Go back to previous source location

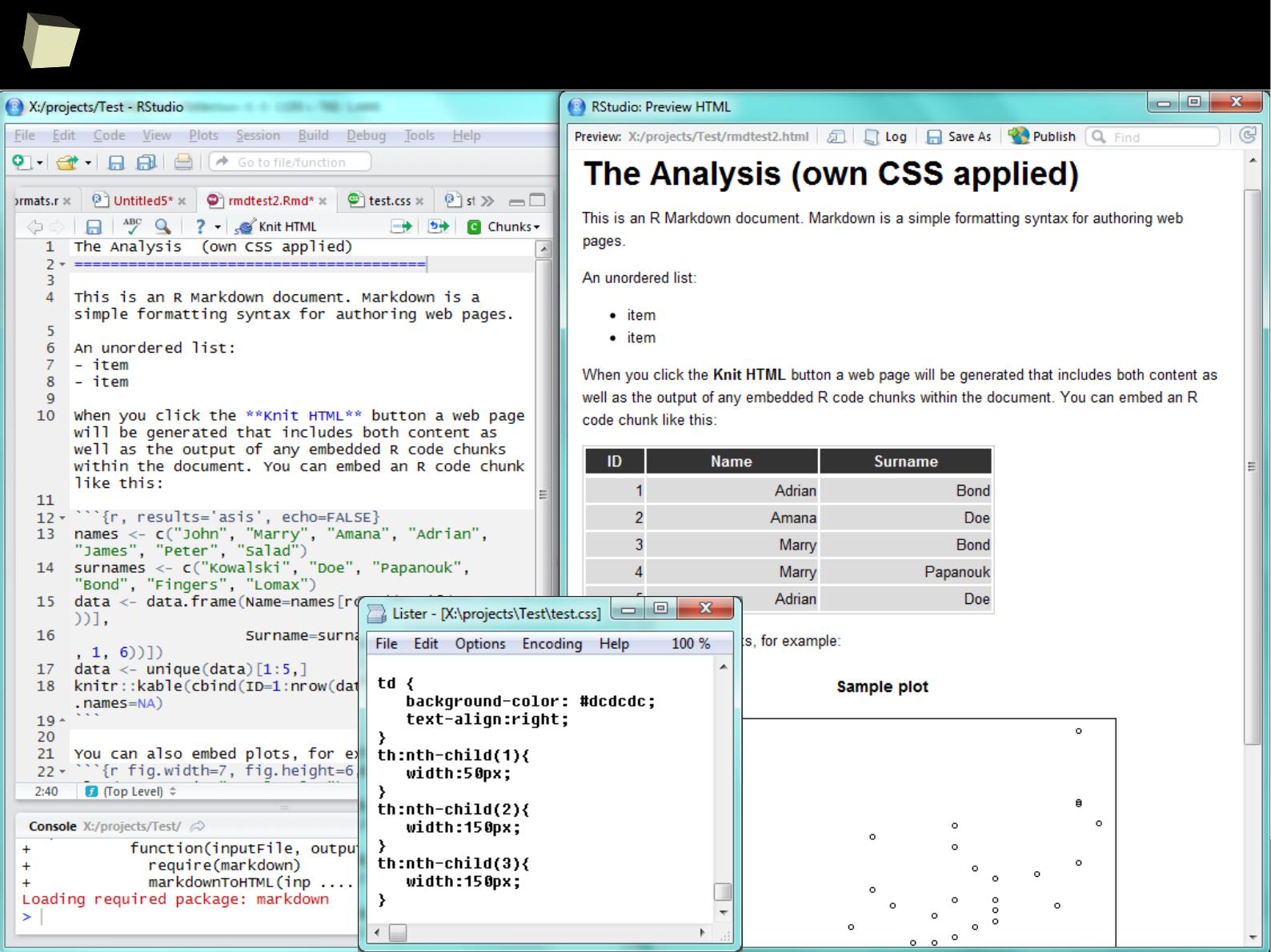tap(34, 226)
